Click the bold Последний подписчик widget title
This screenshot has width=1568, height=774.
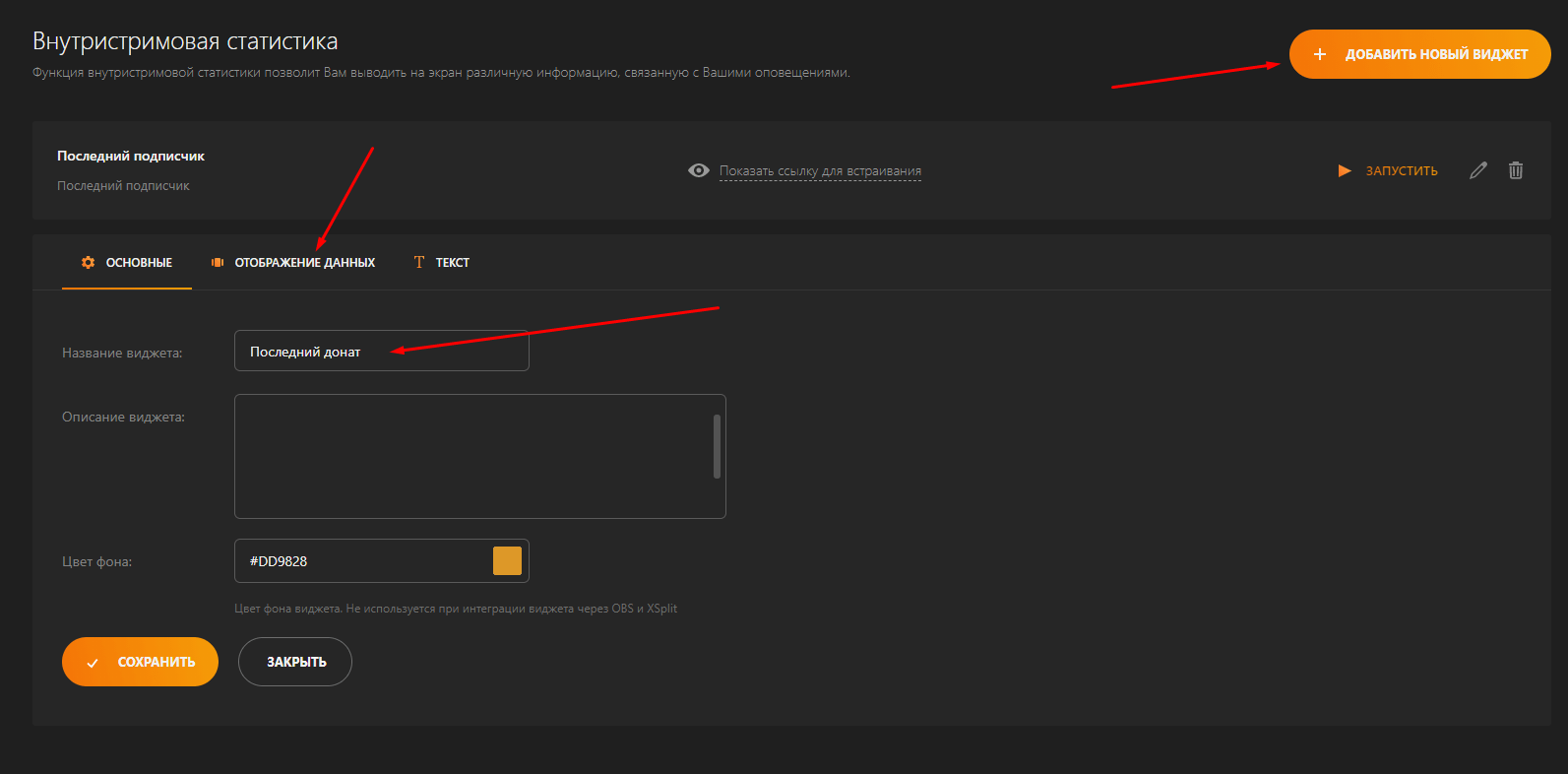coord(131,157)
